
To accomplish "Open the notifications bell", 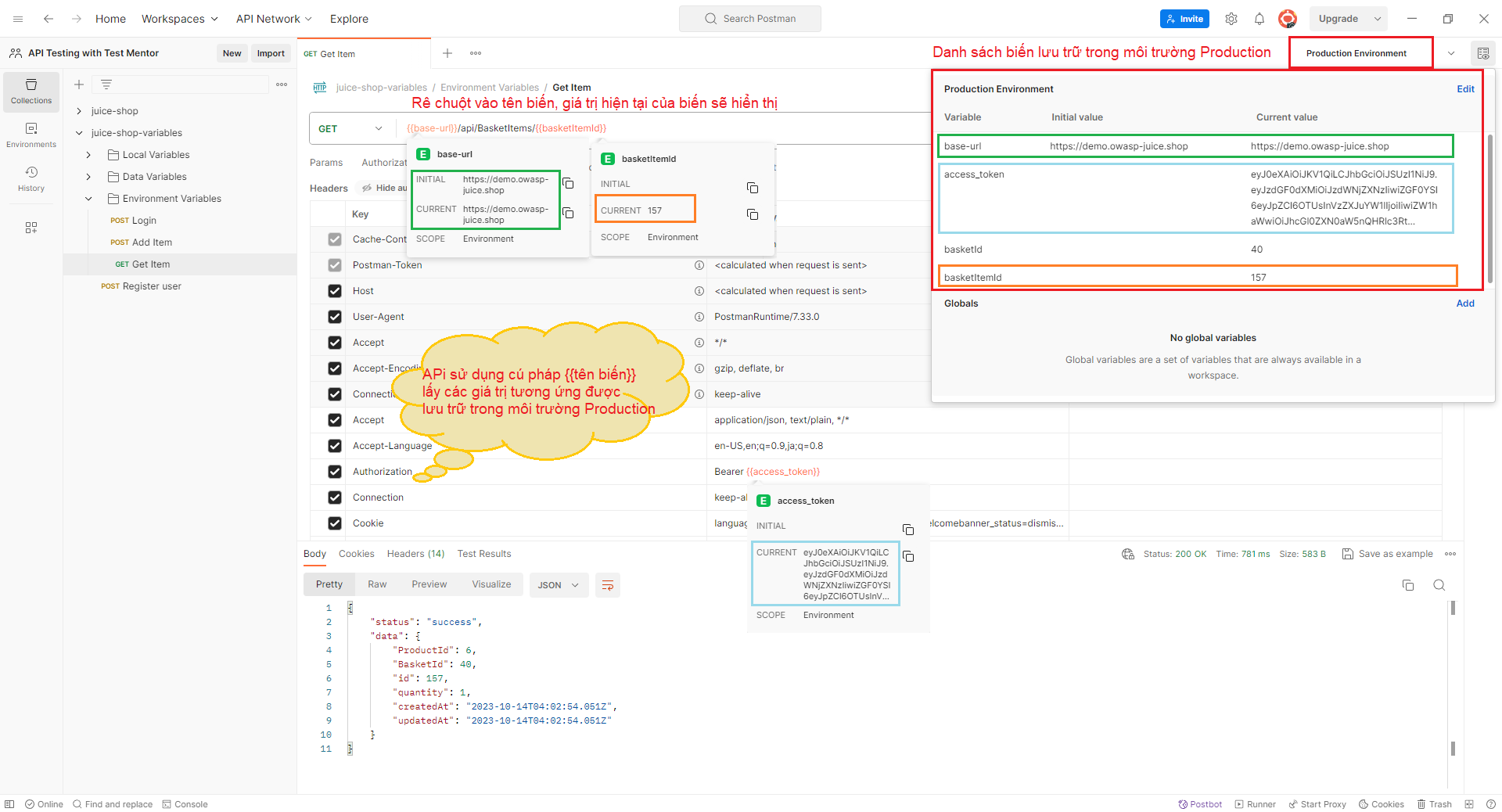I will [1259, 19].
